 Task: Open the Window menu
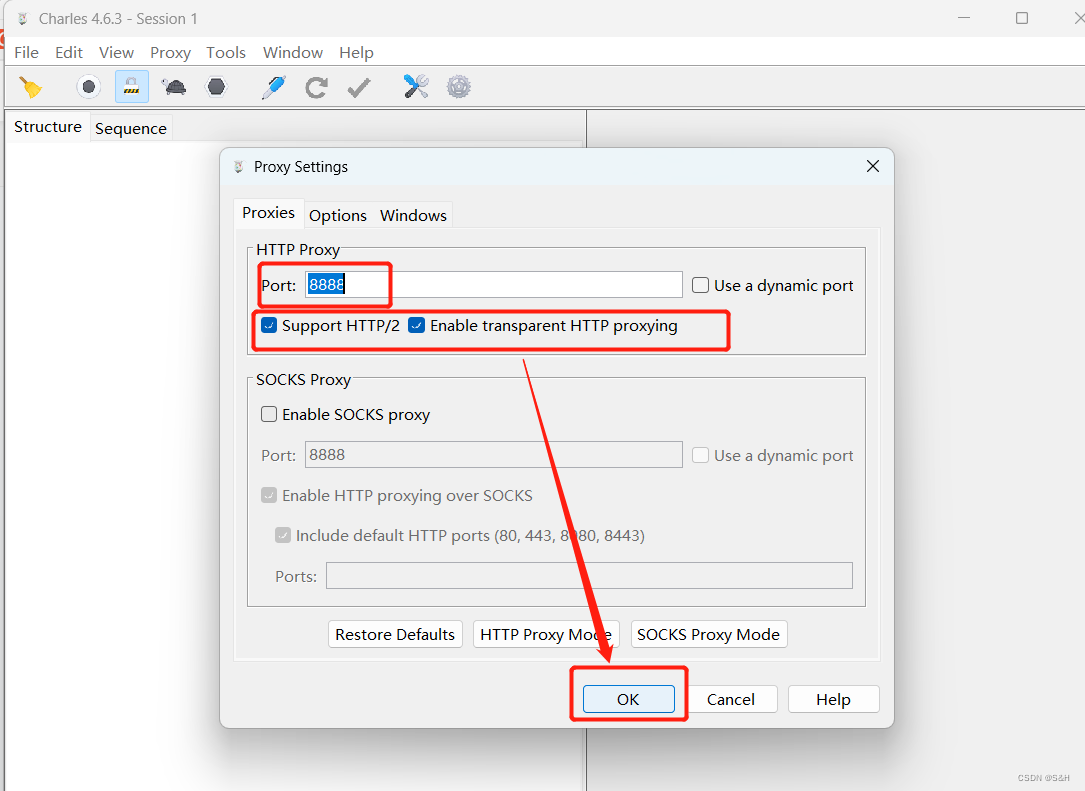point(293,53)
